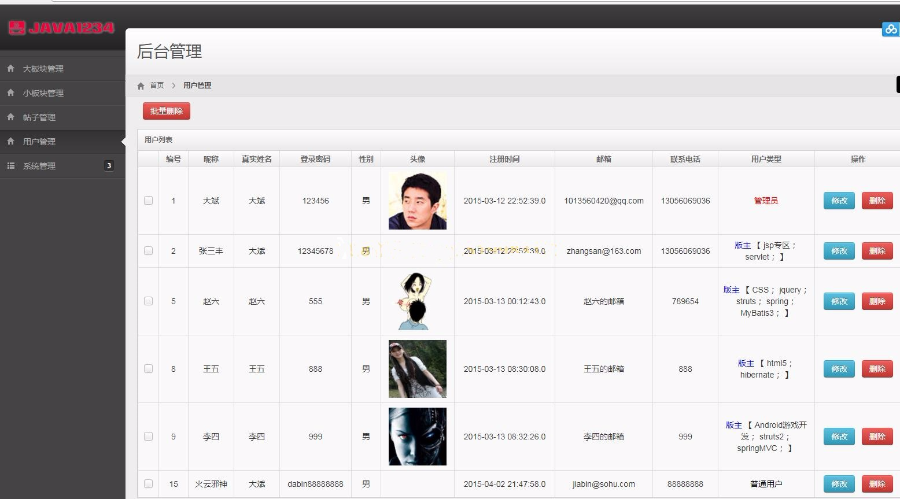
Task: Click 删除 button for 王五
Action: coord(877,369)
